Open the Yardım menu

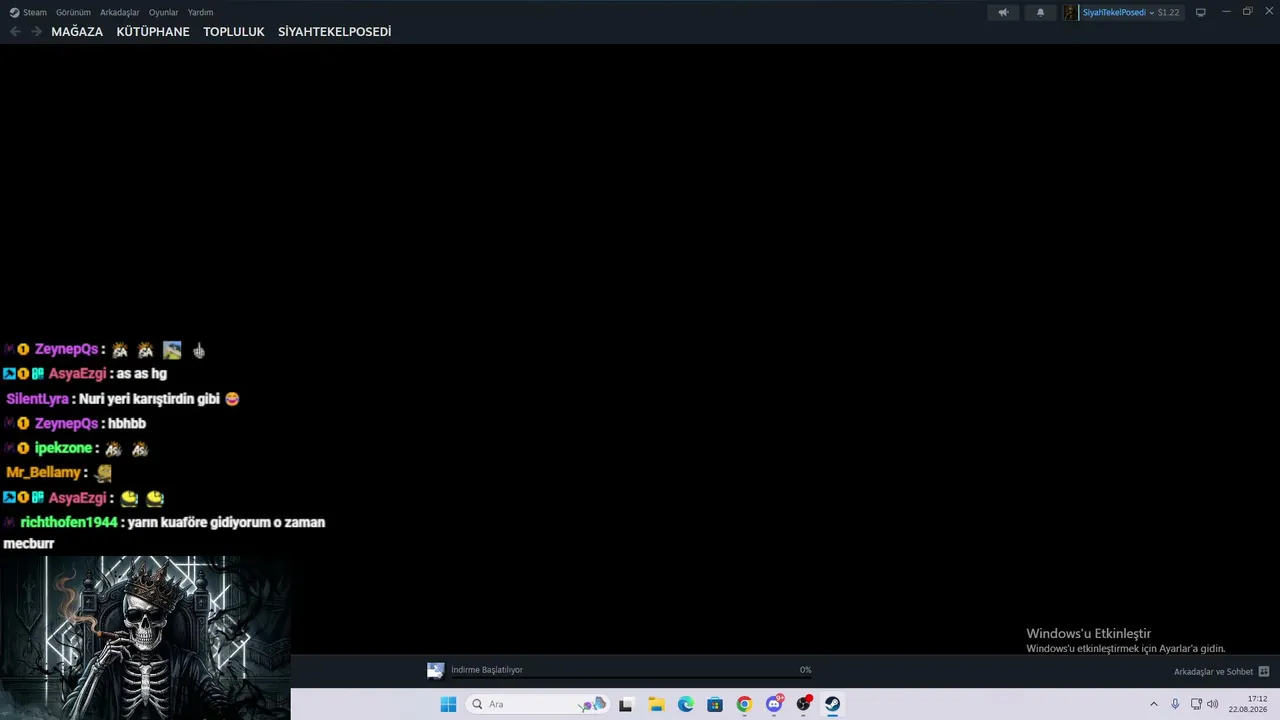[201, 12]
